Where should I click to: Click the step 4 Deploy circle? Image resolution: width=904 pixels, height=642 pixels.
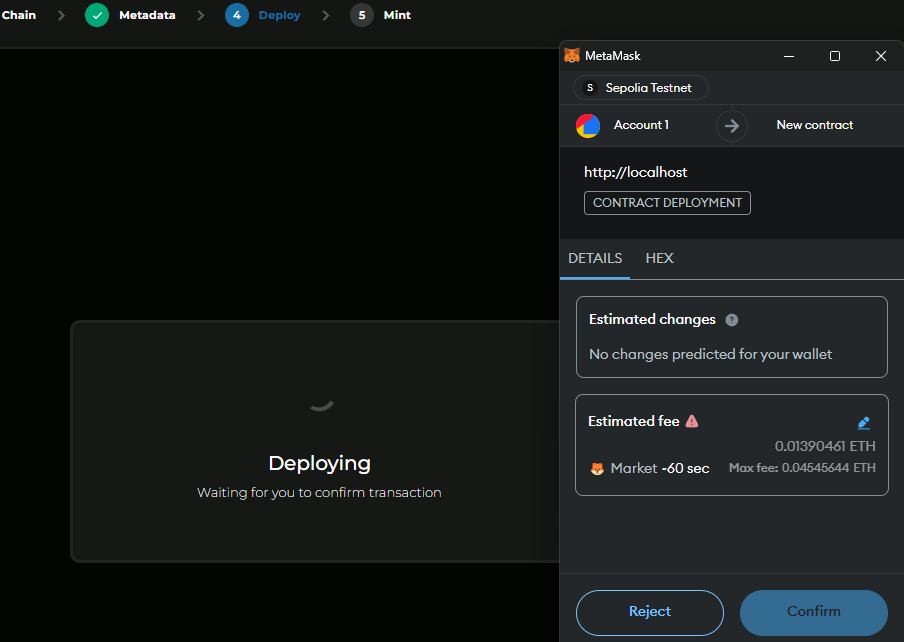[x=237, y=15]
